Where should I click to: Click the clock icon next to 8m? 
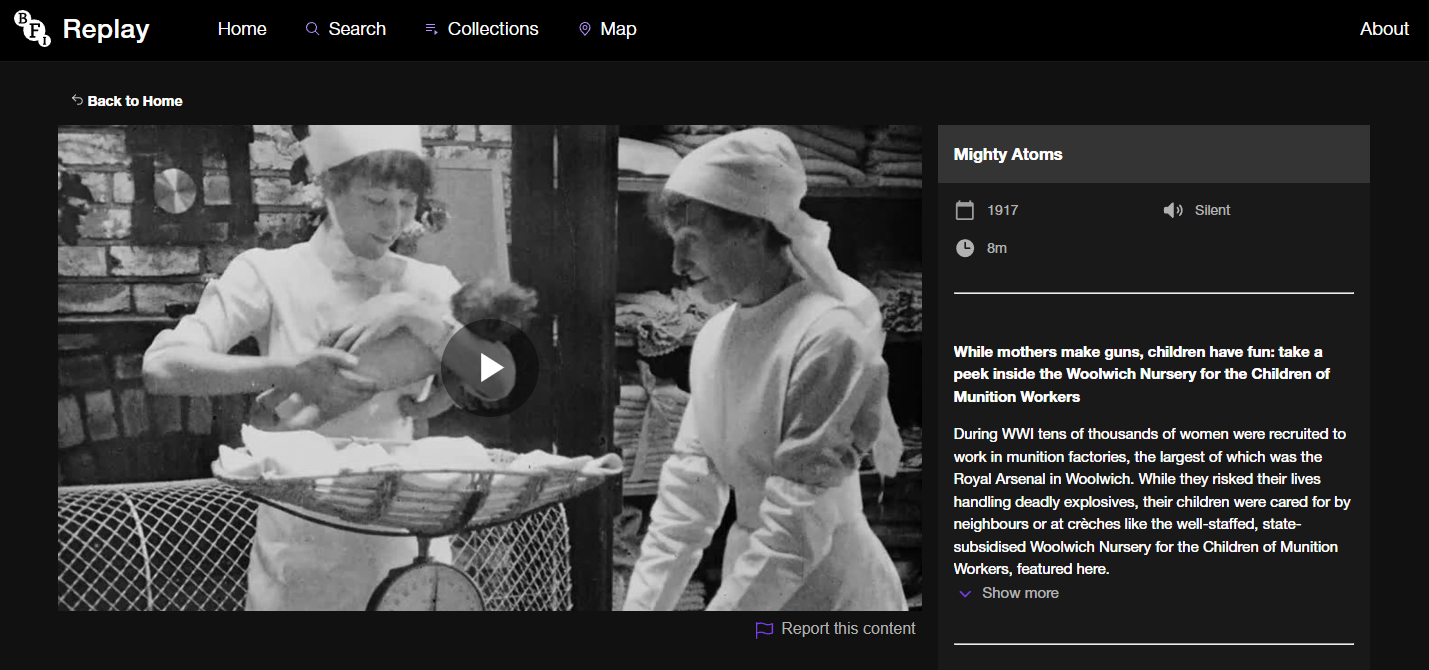point(964,248)
